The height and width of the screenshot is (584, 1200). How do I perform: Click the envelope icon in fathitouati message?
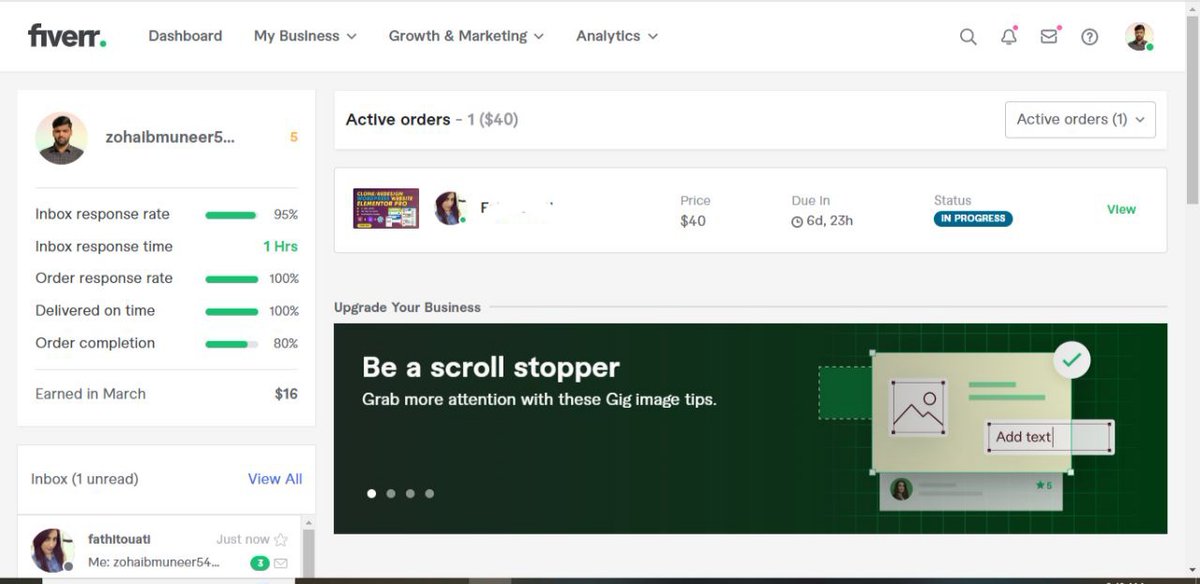[x=281, y=563]
